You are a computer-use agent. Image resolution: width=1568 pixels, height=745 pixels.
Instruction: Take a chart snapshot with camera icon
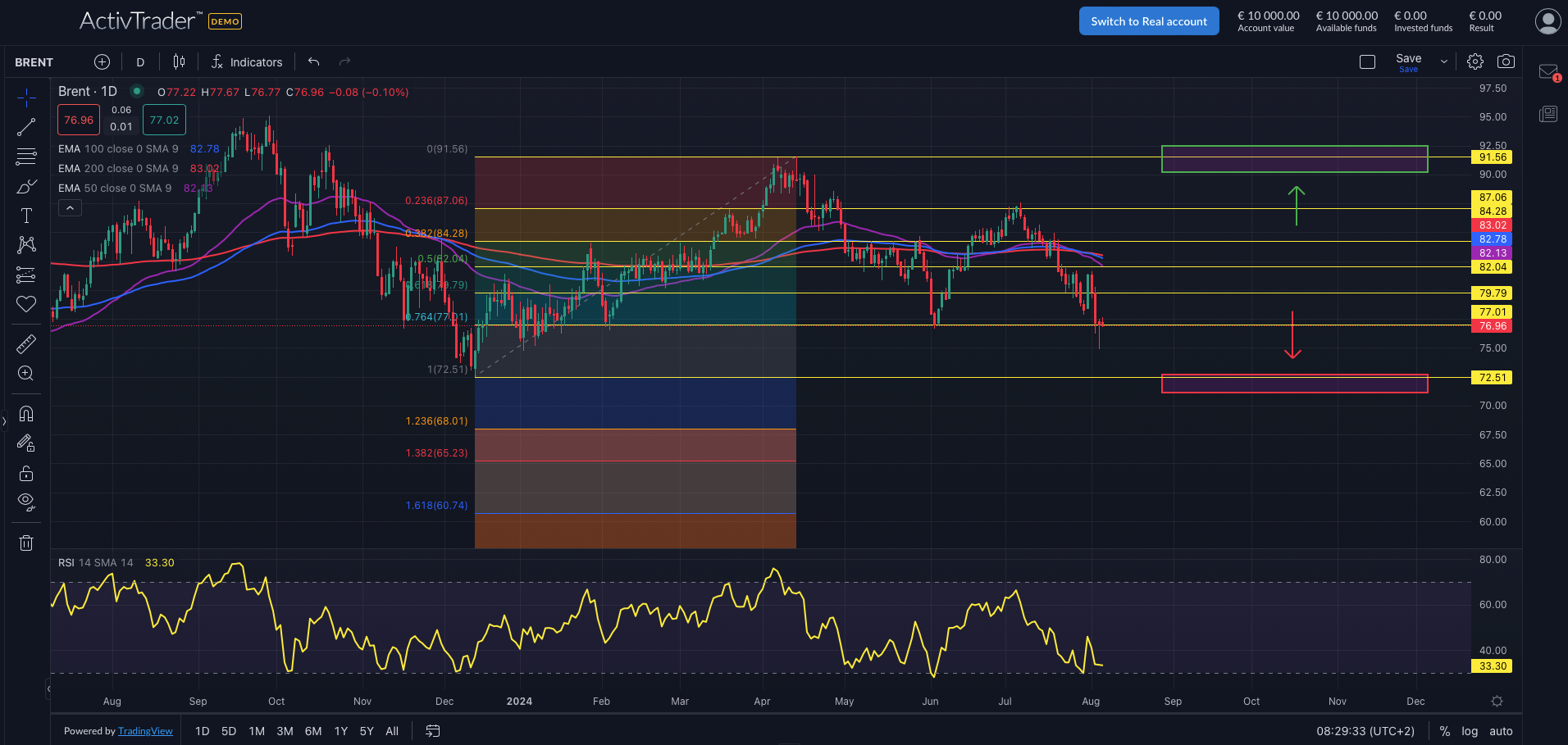[x=1506, y=61]
